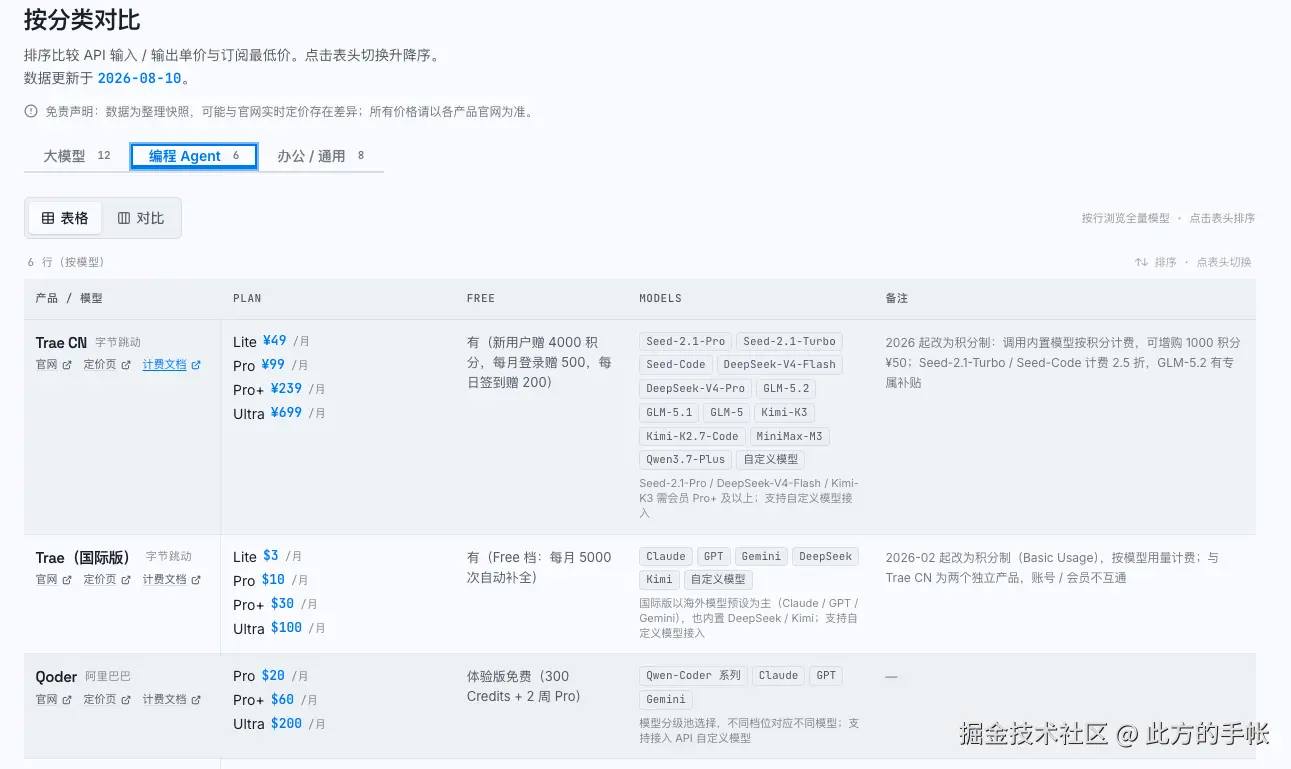Screen dimensions: 1291x769
Task: Open the 办公 / 通用 tab
Action: tap(320, 156)
